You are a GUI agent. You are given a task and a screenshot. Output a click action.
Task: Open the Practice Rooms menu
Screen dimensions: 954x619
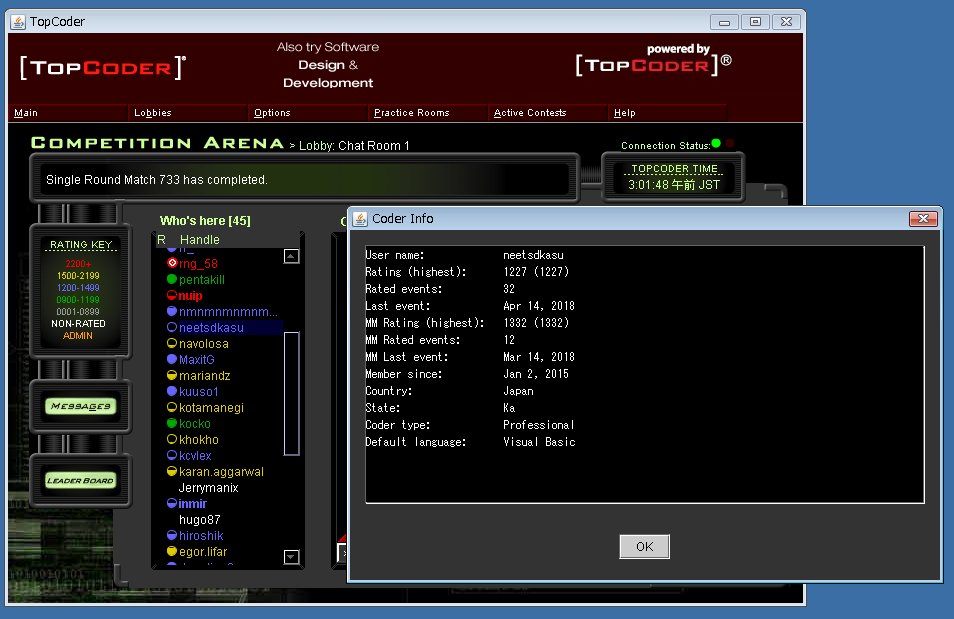click(411, 113)
